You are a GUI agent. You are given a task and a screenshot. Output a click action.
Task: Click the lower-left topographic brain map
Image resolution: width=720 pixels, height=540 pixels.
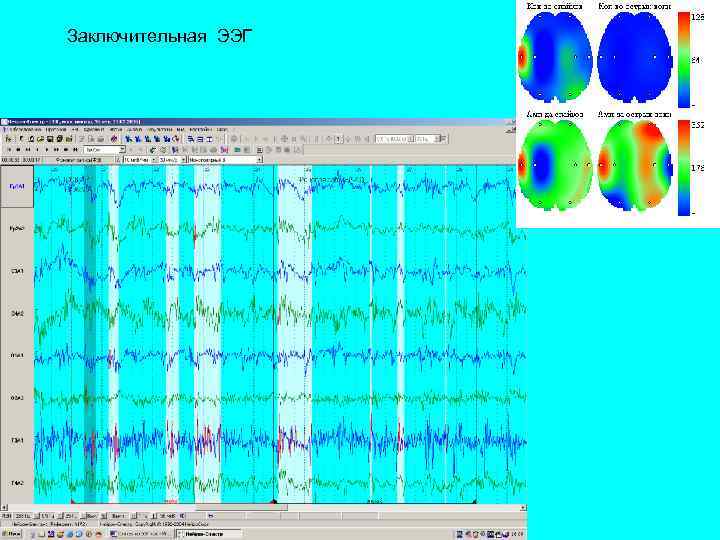tap(555, 166)
